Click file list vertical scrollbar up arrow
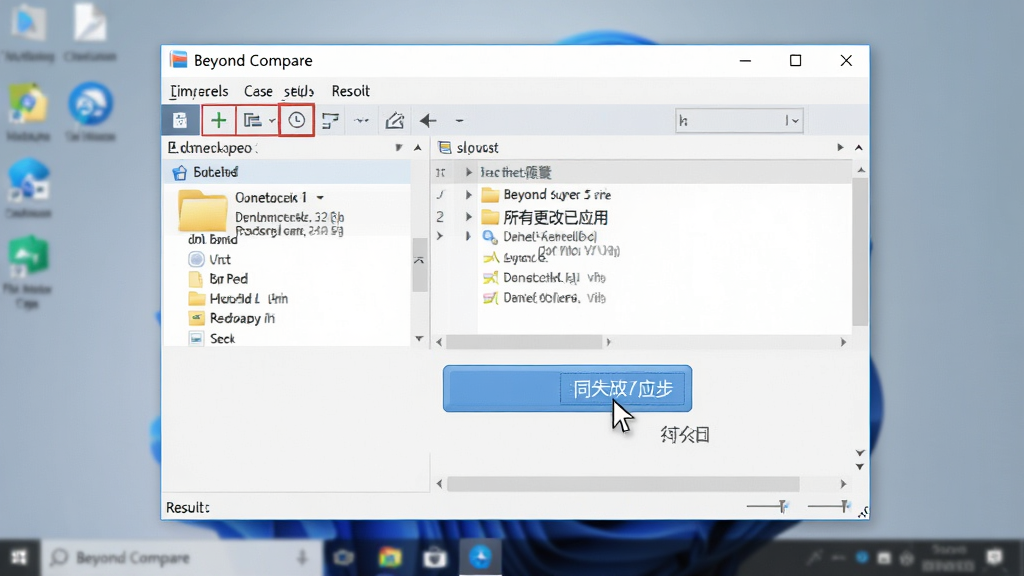This screenshot has width=1024, height=576. 861,170
